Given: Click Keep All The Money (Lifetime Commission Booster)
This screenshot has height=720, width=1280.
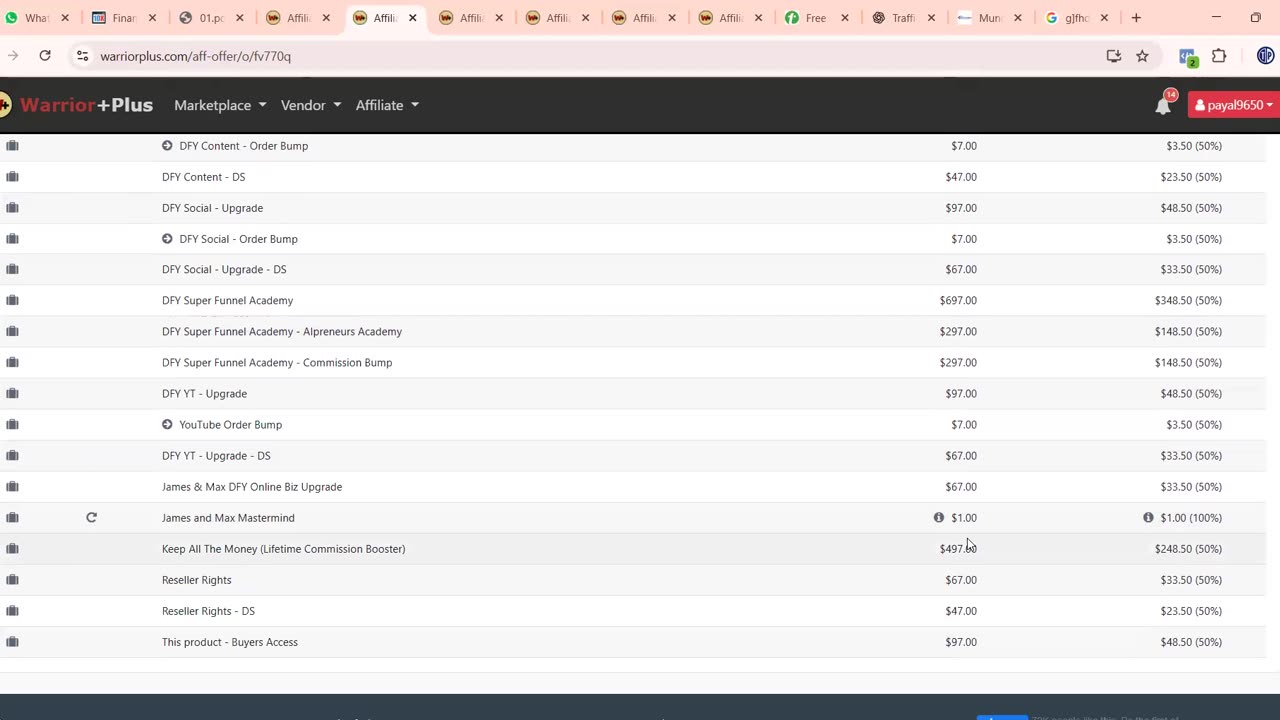Looking at the screenshot, I should pos(283,548).
